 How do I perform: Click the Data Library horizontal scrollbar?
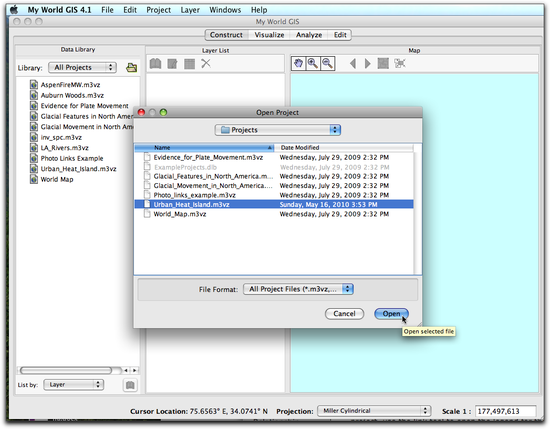[x=66, y=370]
